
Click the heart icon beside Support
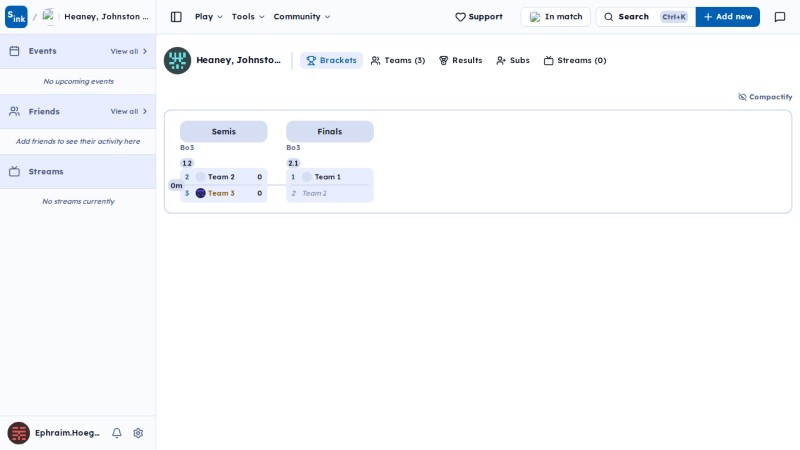(460, 17)
